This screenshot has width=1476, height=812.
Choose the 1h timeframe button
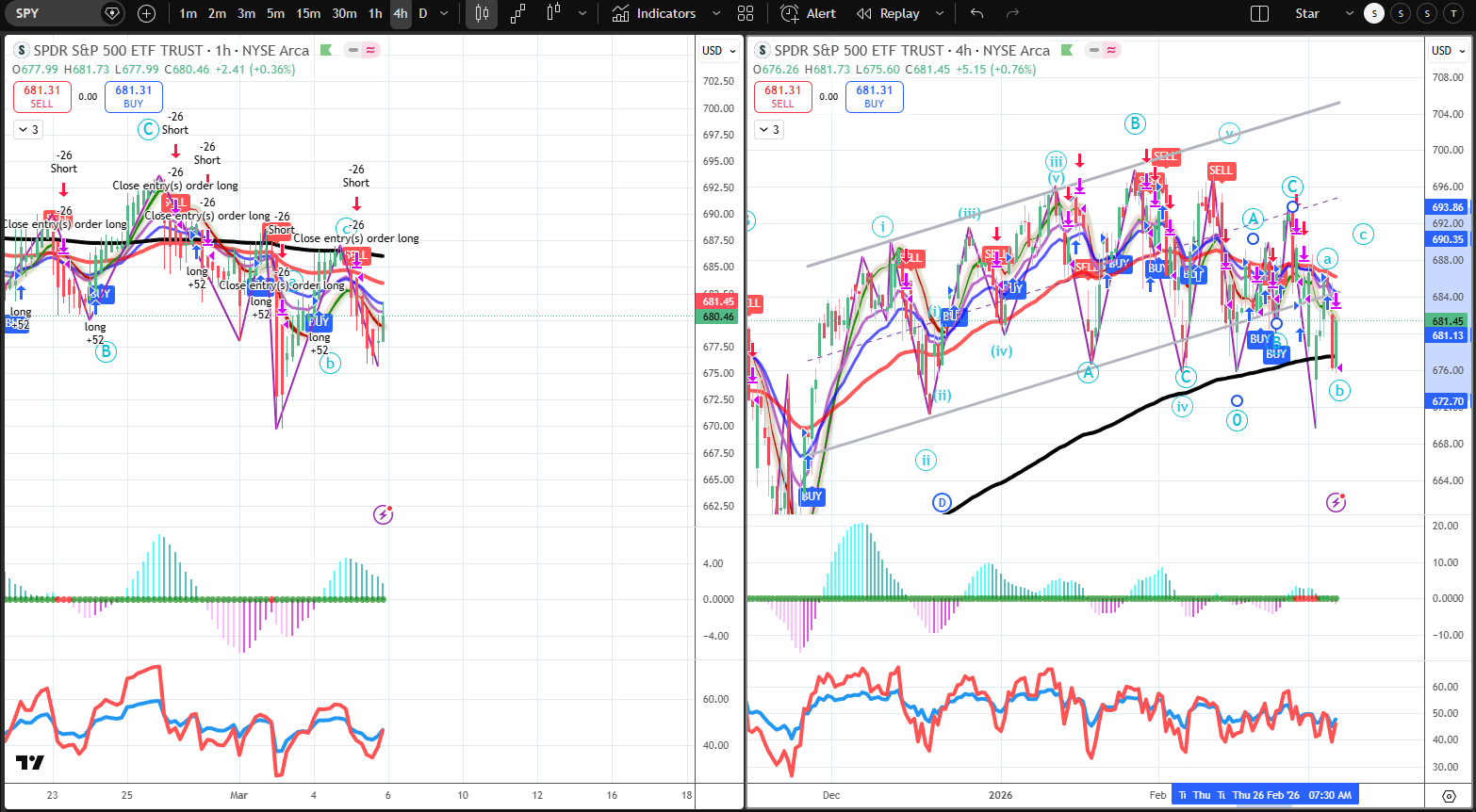coord(375,13)
